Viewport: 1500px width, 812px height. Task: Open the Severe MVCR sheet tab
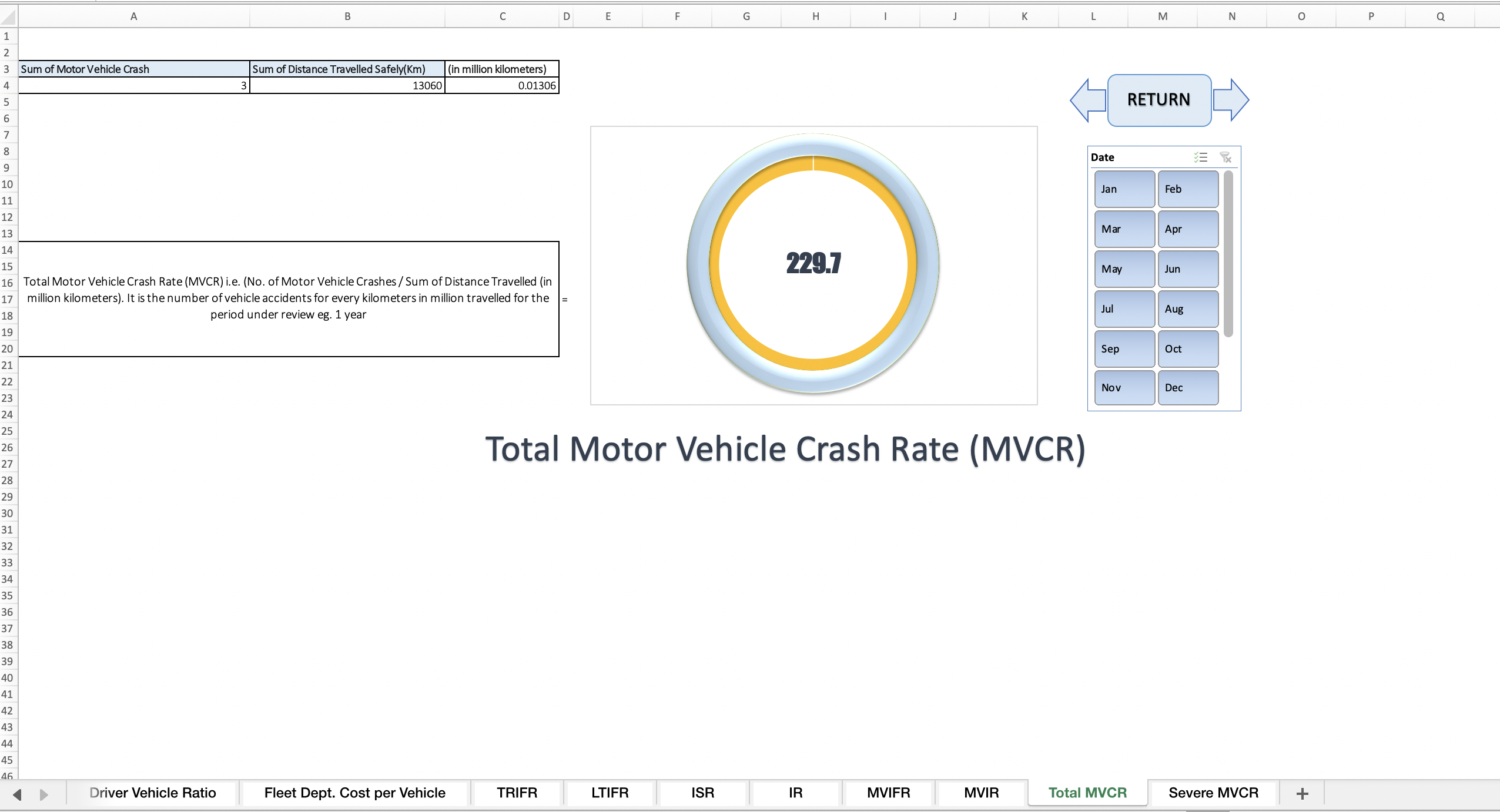click(x=1214, y=793)
